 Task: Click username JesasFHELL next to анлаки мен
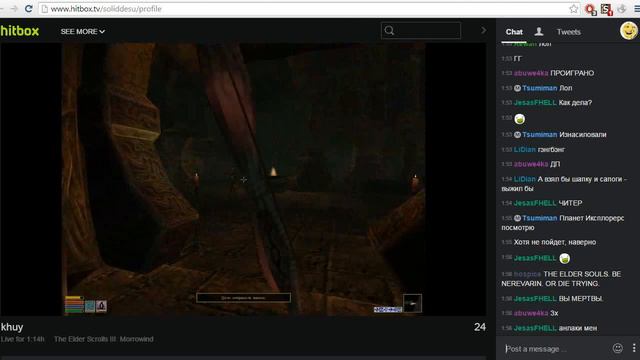click(535, 328)
